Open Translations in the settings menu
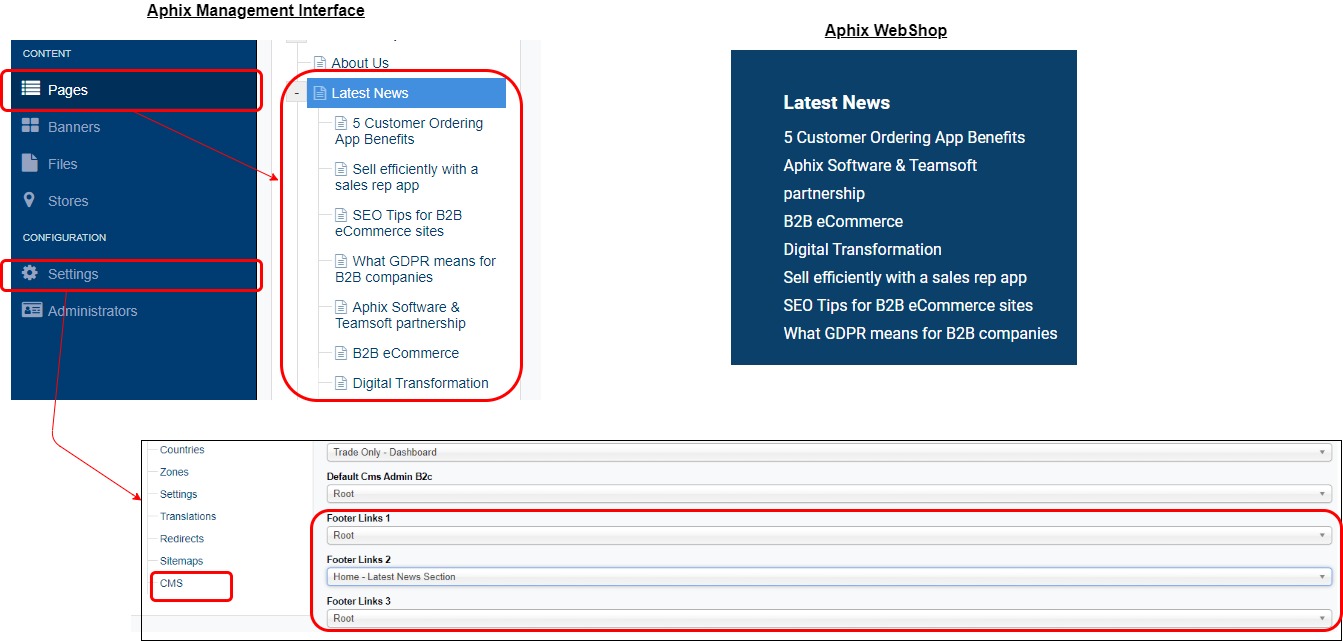 pyautogui.click(x=188, y=517)
